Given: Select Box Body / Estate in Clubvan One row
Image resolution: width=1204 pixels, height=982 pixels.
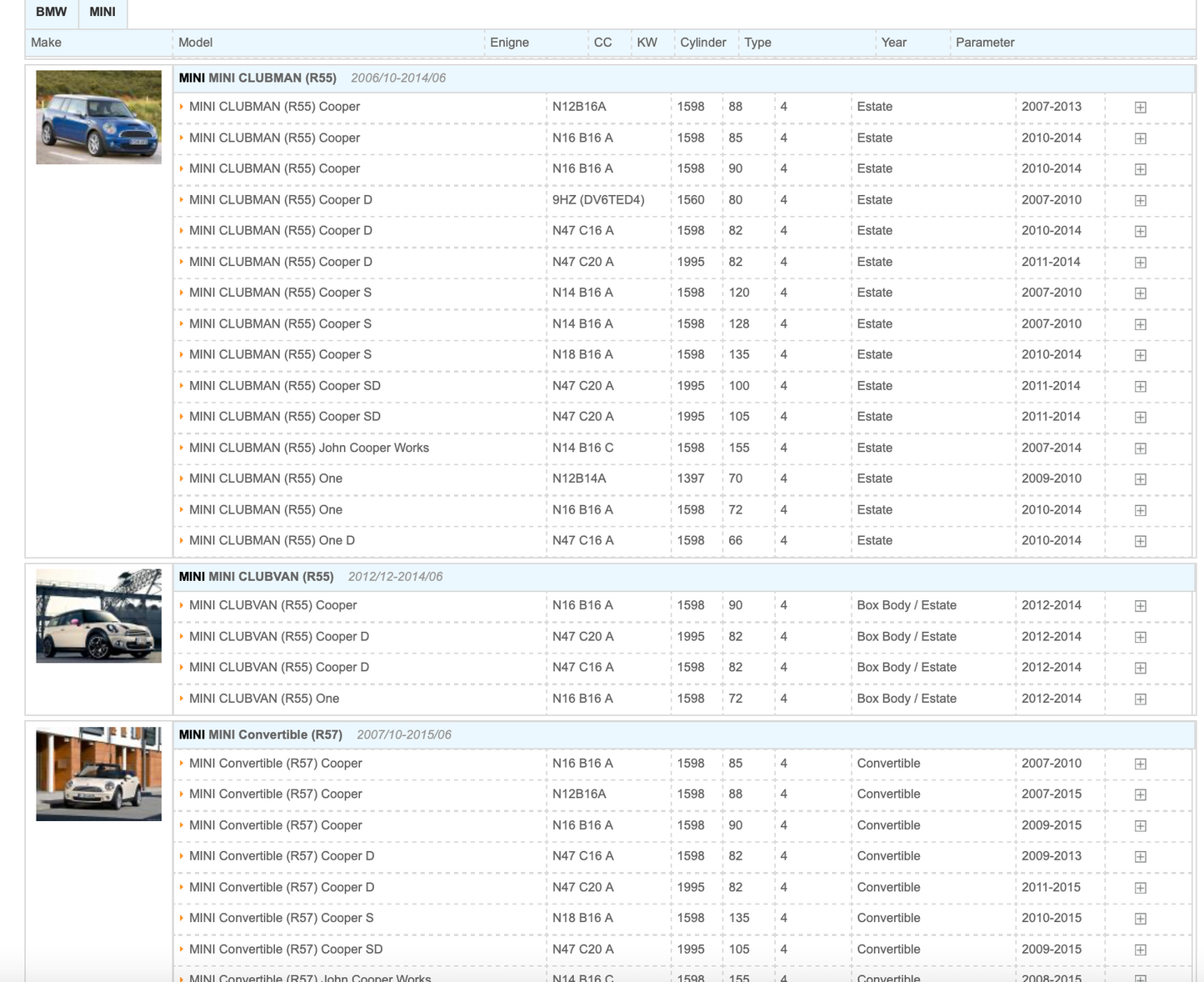Looking at the screenshot, I should (907, 699).
